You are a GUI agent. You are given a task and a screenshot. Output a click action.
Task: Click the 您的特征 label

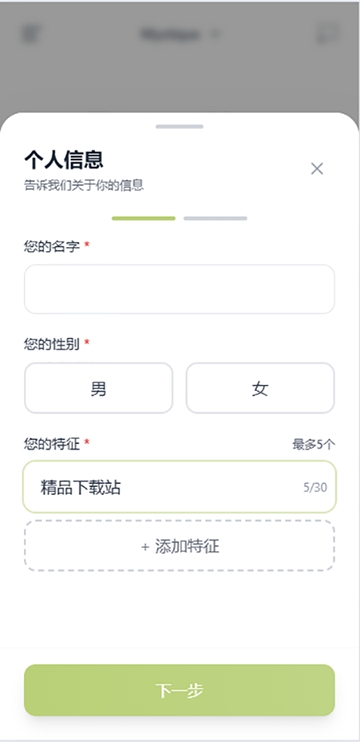(52, 444)
